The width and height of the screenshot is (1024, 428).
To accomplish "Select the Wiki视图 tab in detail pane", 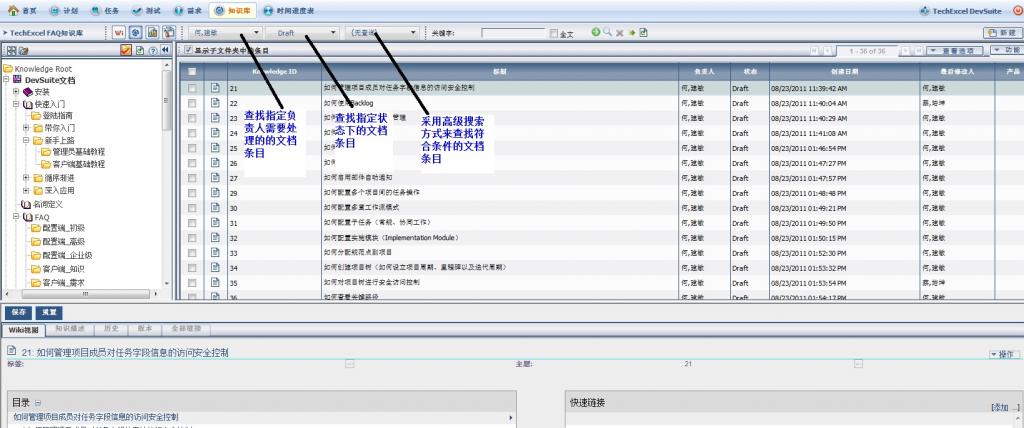I will pos(23,328).
